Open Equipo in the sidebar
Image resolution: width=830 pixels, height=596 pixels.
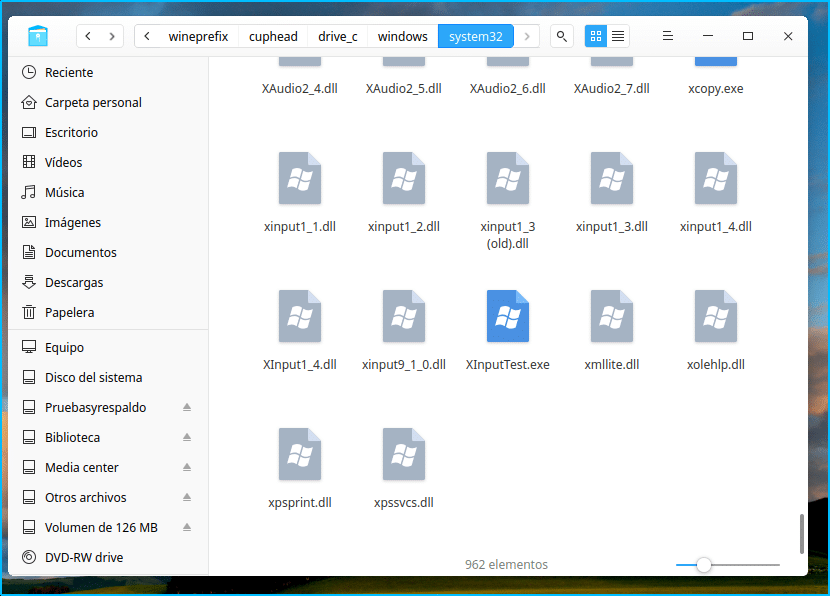108,347
